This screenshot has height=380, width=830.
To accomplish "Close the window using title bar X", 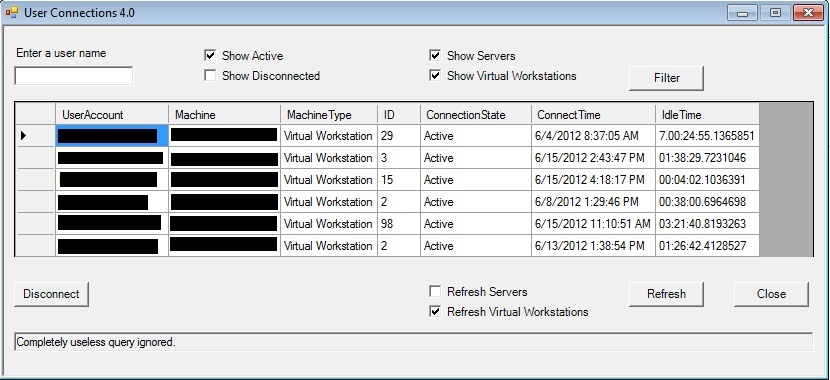I will (808, 13).
